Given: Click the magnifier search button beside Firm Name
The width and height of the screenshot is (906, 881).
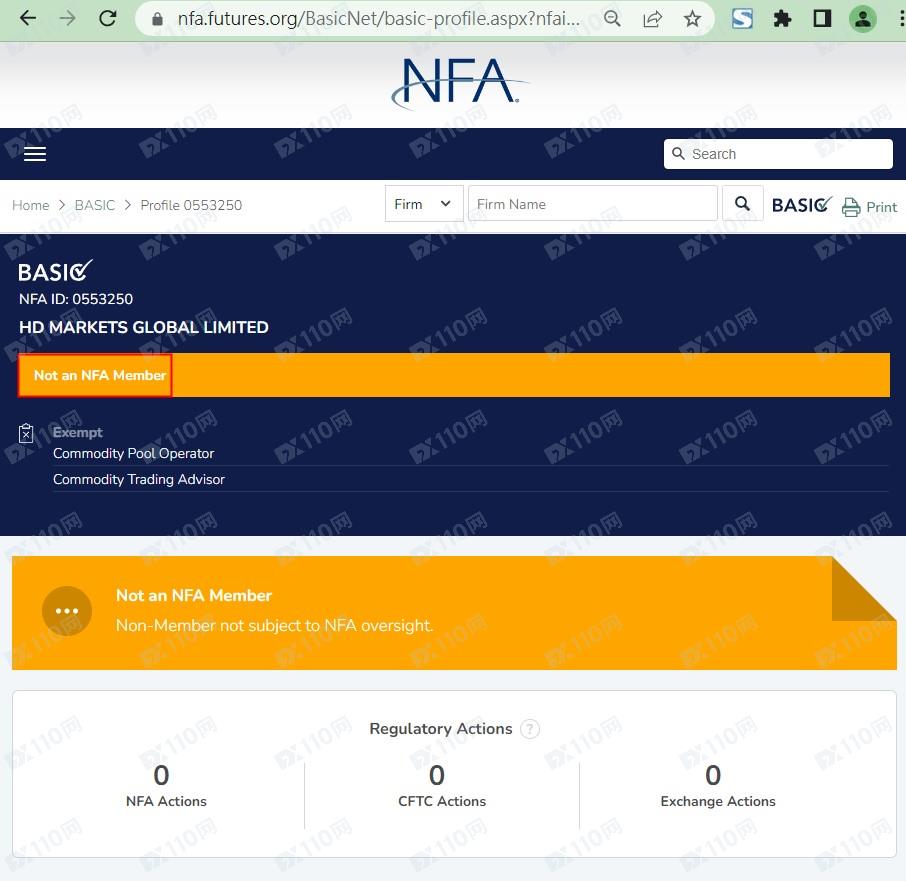Looking at the screenshot, I should pos(742,204).
